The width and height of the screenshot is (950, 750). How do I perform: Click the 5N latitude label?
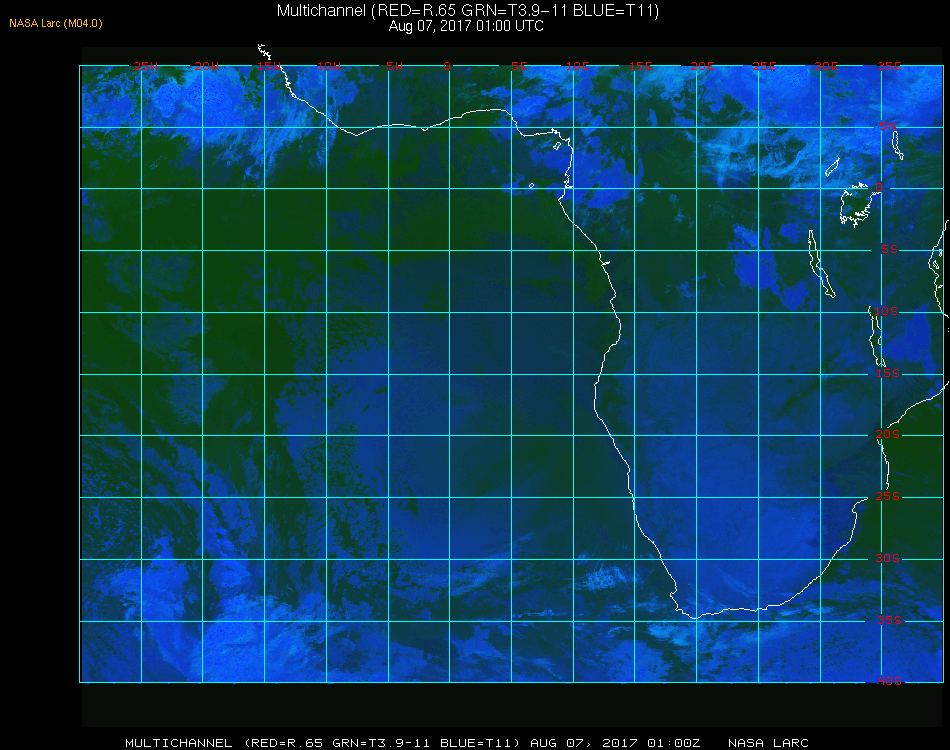click(888, 126)
